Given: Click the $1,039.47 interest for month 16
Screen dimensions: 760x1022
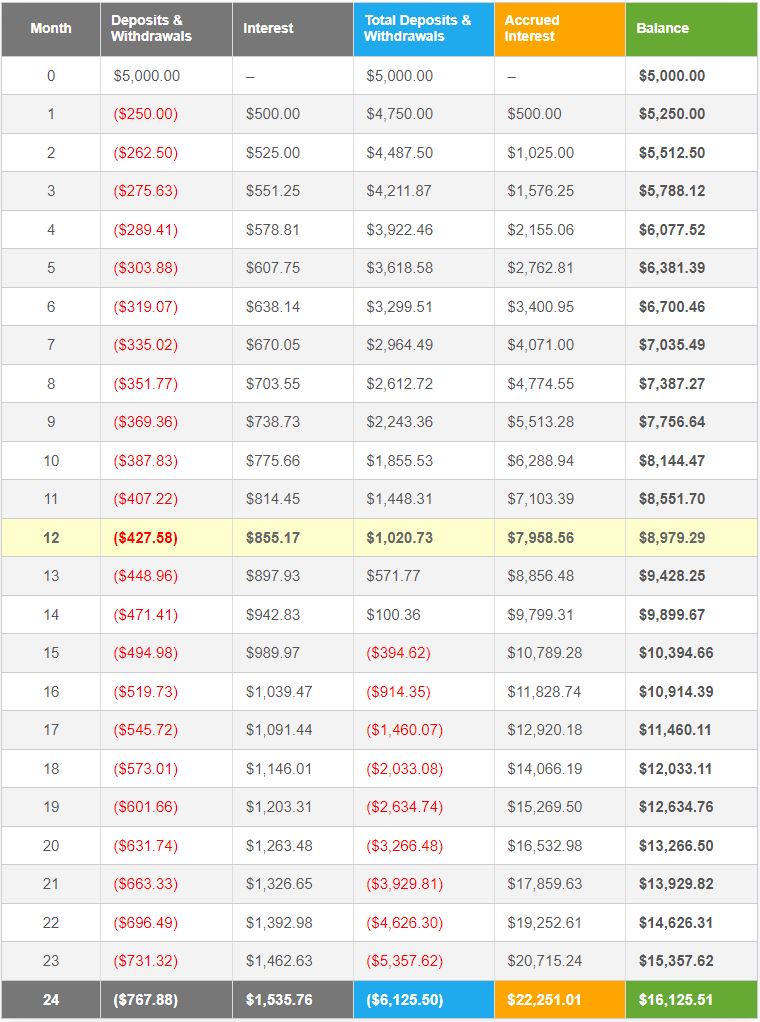Looking at the screenshot, I should click(x=279, y=691).
